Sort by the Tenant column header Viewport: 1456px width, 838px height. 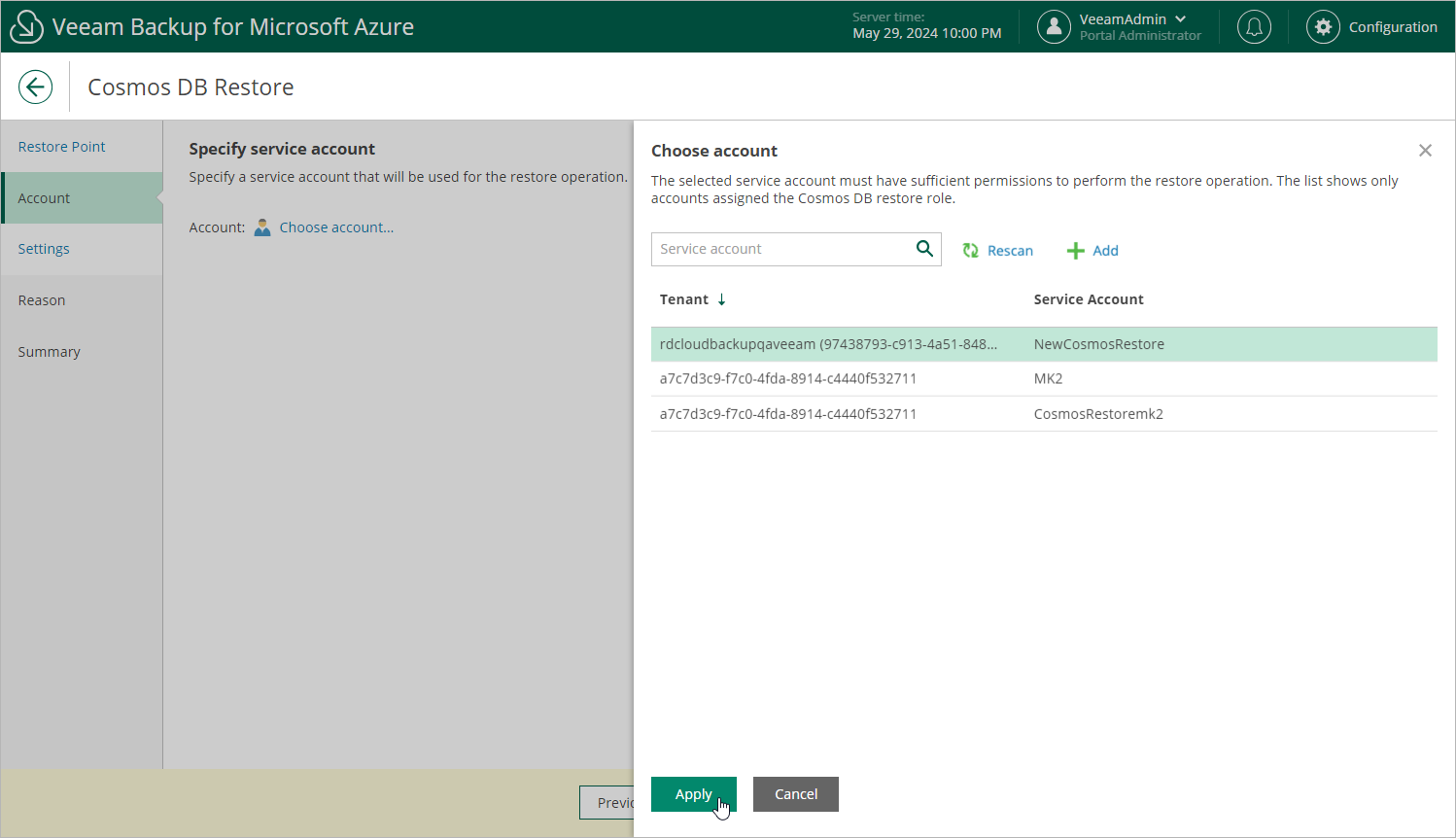tap(684, 299)
